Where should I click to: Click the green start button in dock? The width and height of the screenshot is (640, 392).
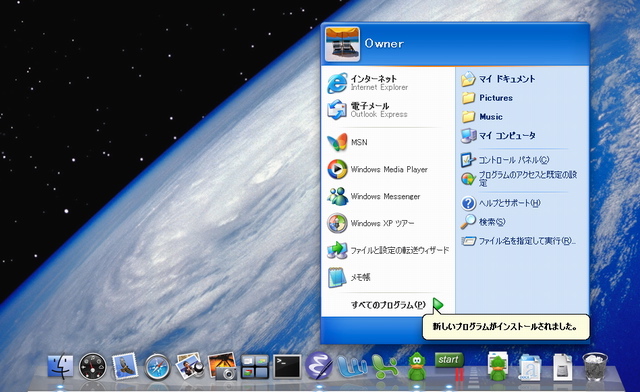coord(449,360)
